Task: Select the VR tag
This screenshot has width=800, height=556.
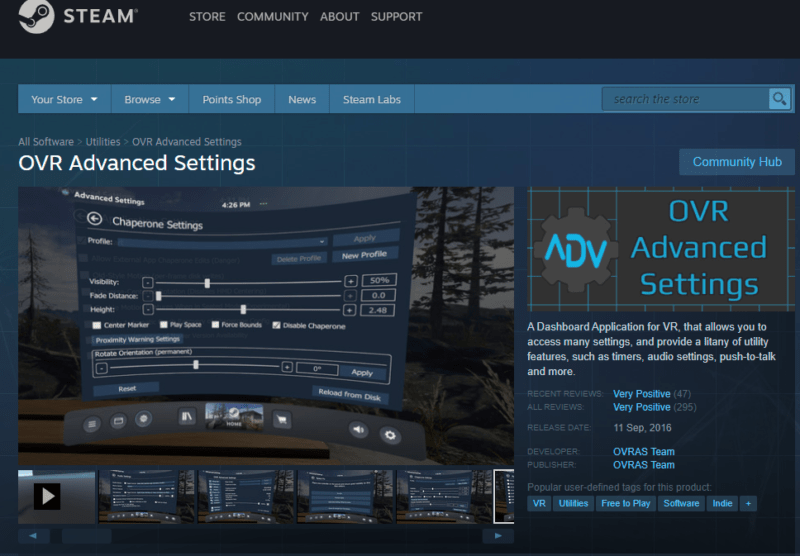Action: (539, 503)
